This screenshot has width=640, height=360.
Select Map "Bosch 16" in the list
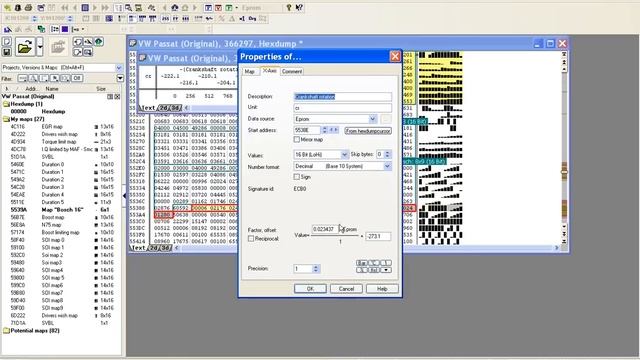[x=62, y=209]
